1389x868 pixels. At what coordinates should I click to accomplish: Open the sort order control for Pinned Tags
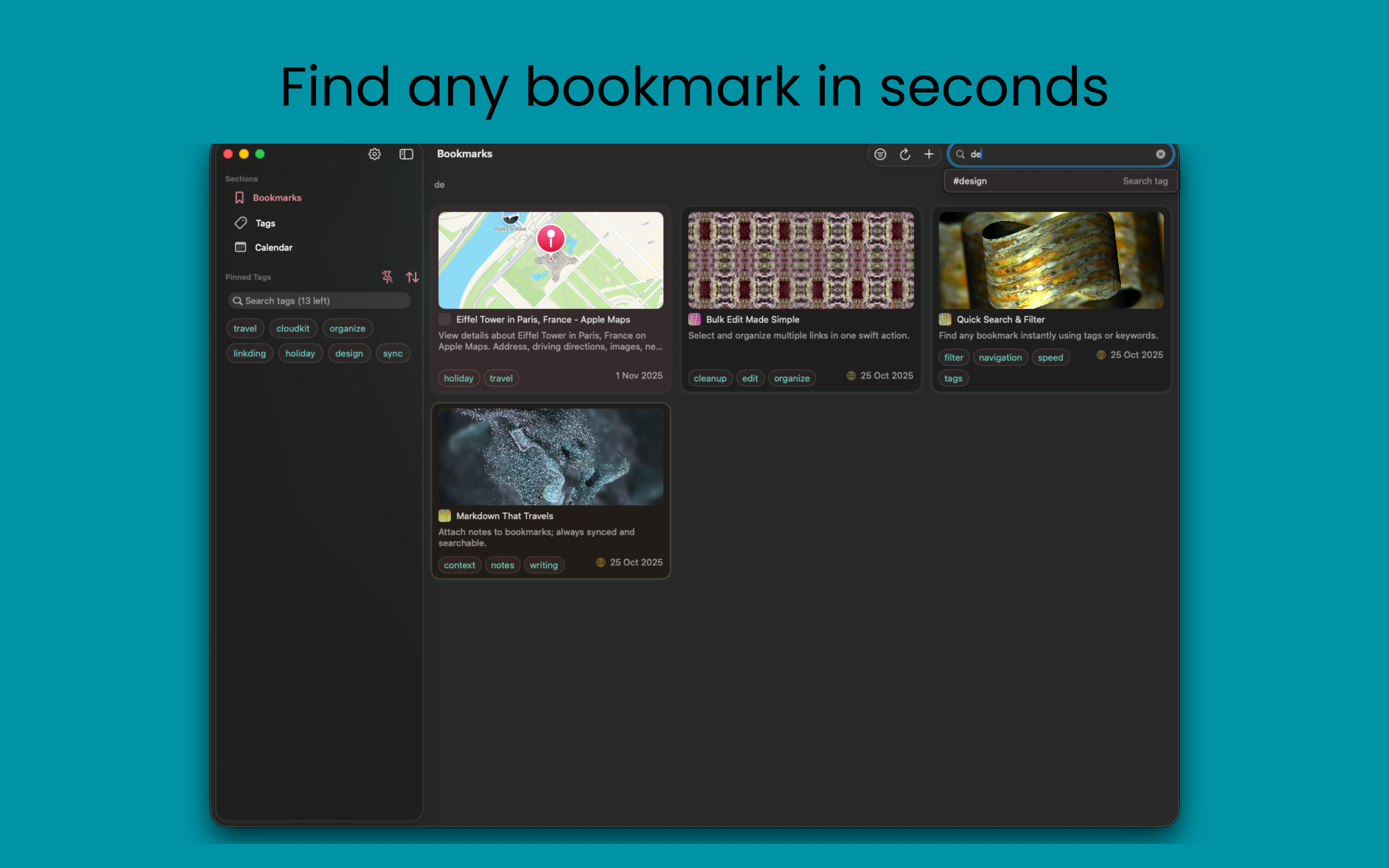[412, 277]
